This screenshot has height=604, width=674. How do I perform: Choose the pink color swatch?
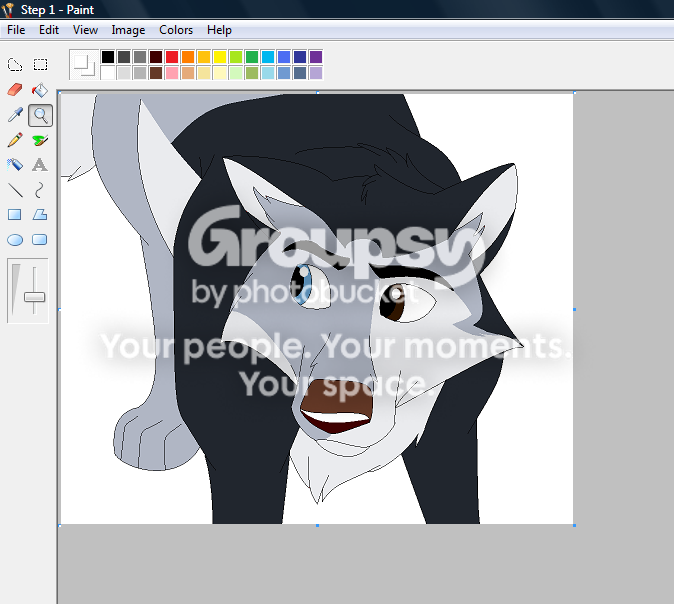pyautogui.click(x=172, y=73)
